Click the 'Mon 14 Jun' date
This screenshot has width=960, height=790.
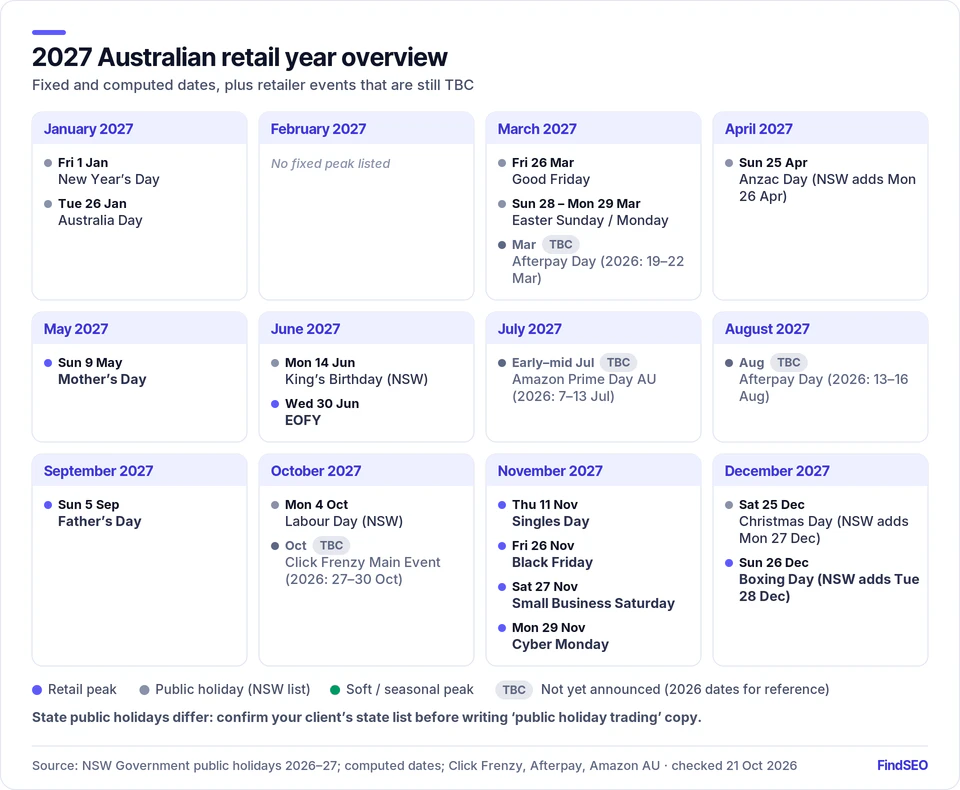tap(320, 363)
